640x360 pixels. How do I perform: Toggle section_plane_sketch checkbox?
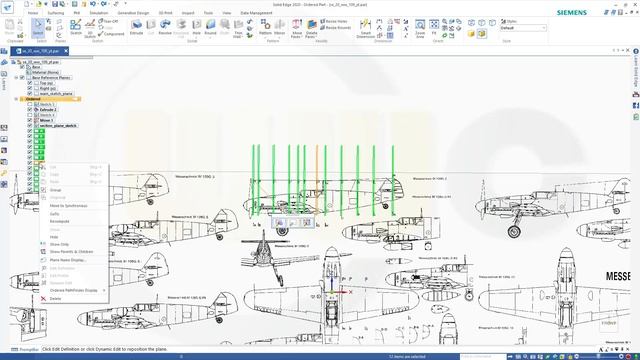pyautogui.click(x=30, y=126)
